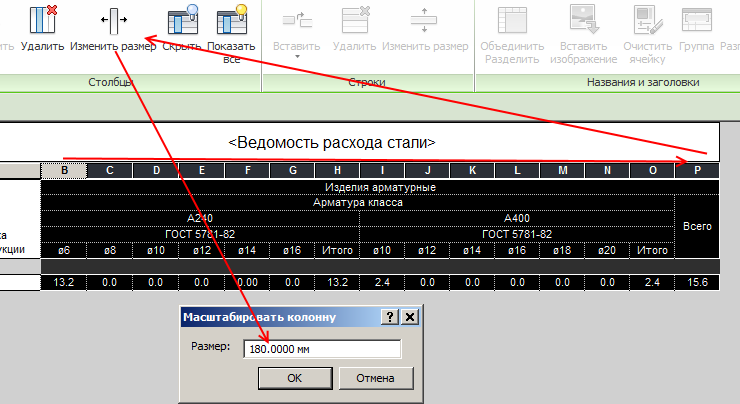The image size is (740, 404).
Task: Click the Итого heading under A400
Action: click(652, 250)
